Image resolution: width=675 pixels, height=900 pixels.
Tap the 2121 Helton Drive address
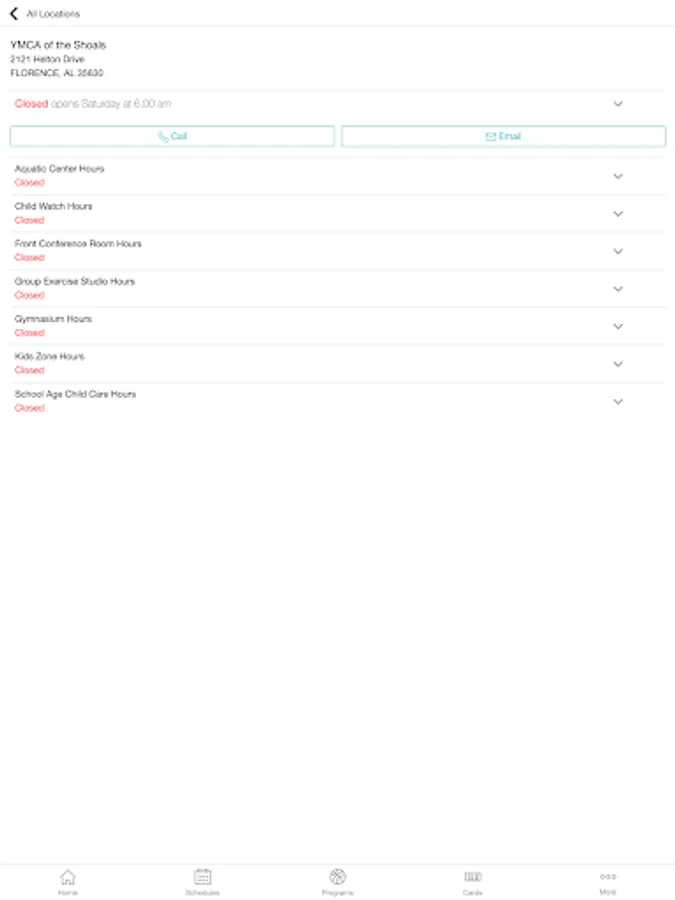coord(47,59)
